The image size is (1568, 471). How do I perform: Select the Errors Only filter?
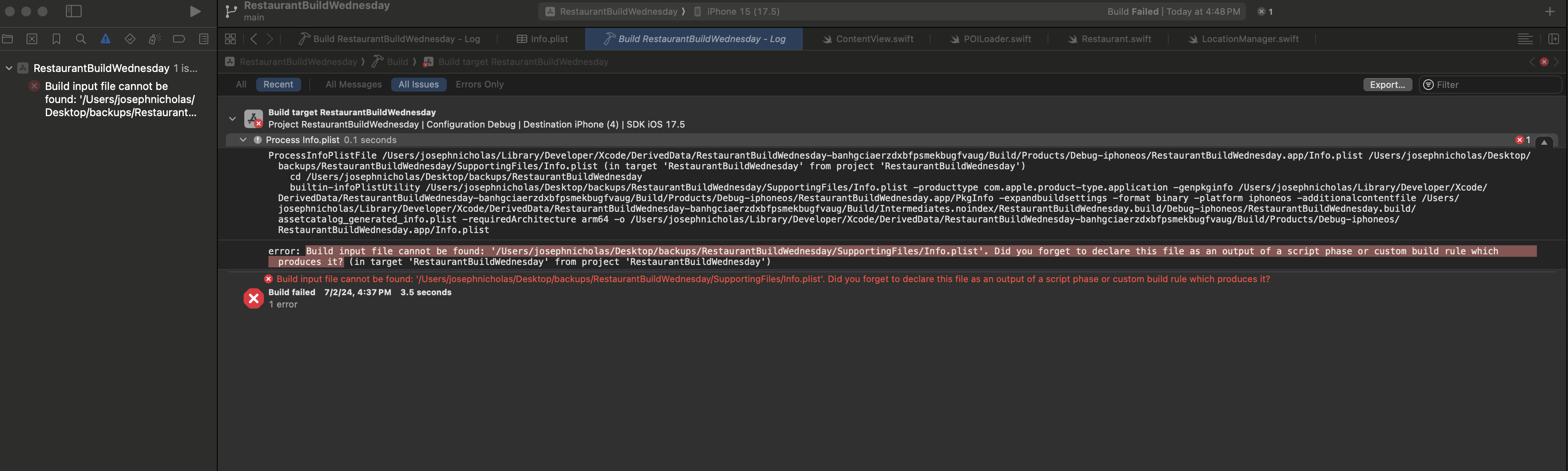(479, 85)
